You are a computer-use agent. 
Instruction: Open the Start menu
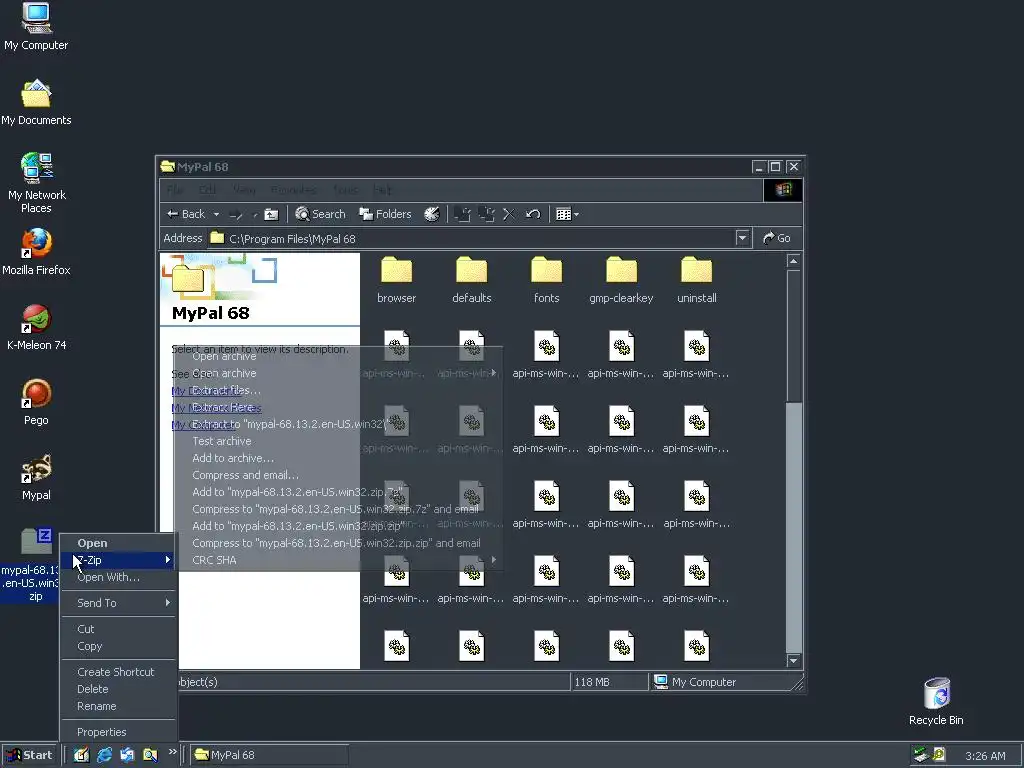pos(30,755)
